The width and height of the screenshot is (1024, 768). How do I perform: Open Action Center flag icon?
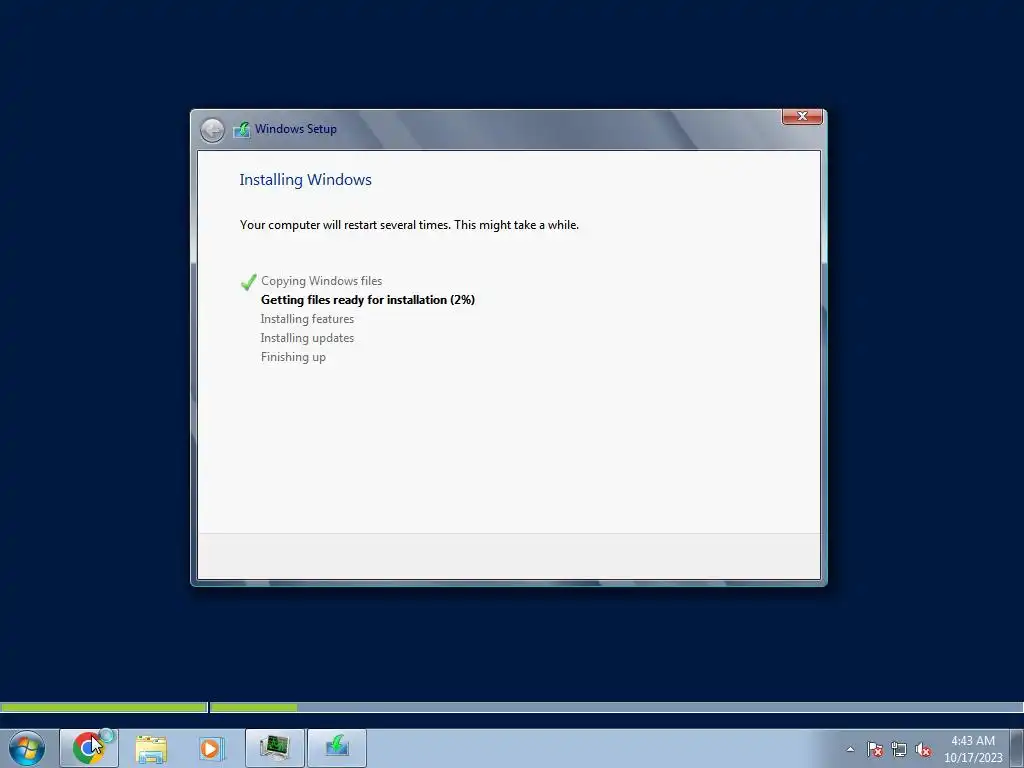[875, 749]
